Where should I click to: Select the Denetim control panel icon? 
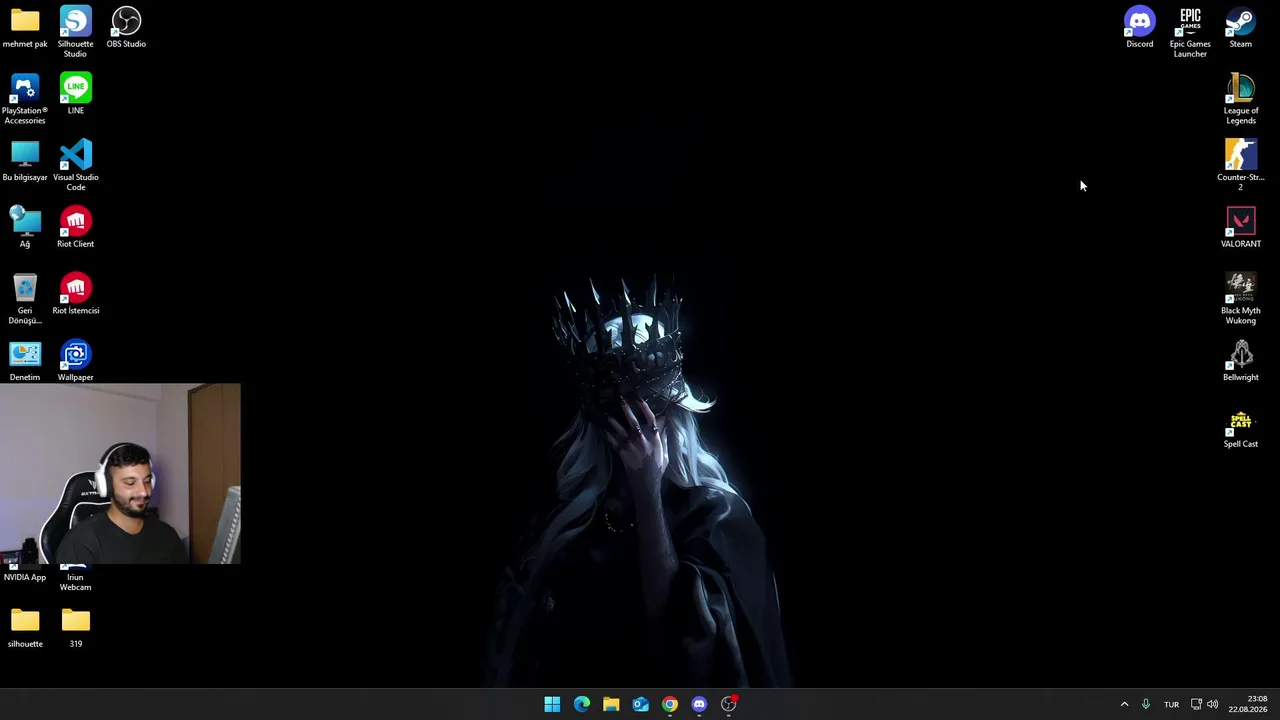(25, 361)
